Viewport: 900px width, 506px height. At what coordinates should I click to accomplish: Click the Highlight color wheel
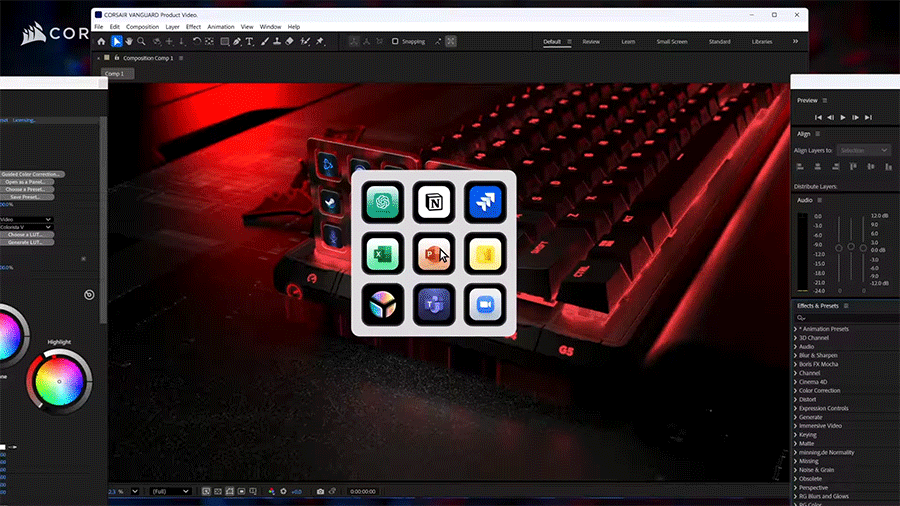coord(59,381)
